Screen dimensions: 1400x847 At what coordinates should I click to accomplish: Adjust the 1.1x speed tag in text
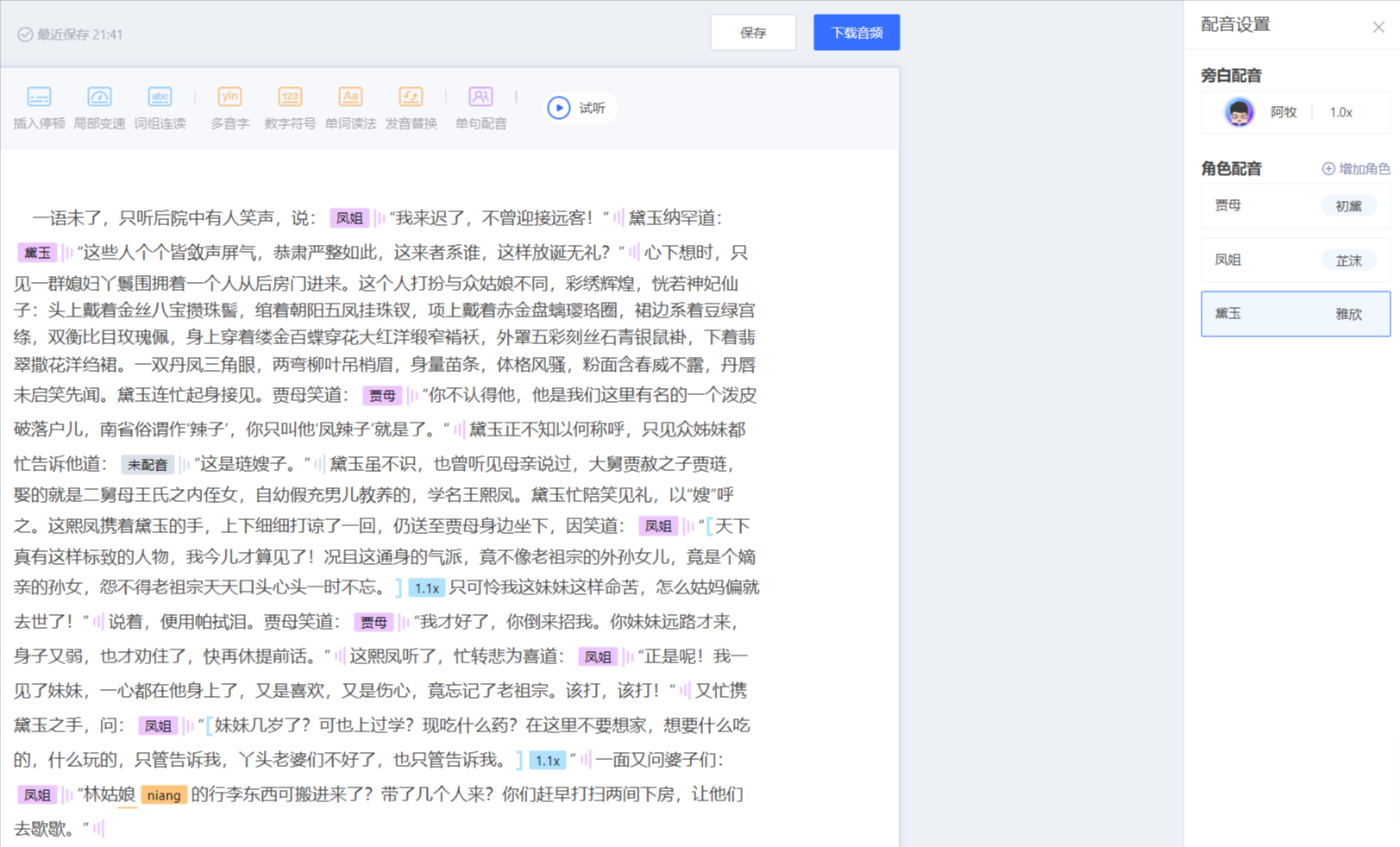click(427, 587)
